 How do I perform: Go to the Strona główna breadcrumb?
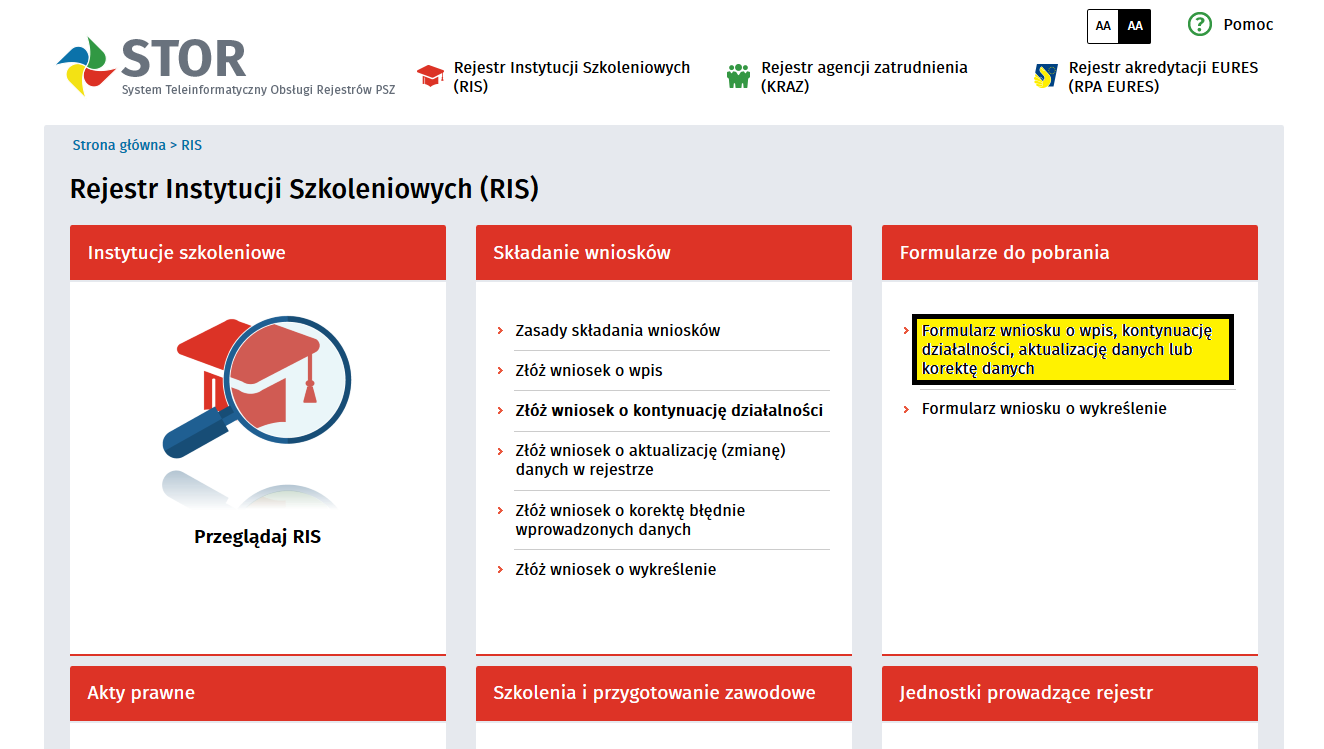pyautogui.click(x=119, y=145)
